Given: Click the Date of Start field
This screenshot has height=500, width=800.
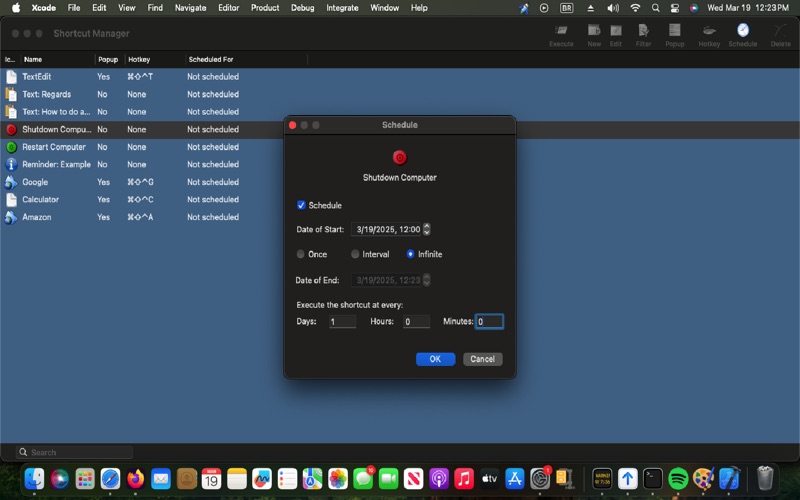Looking at the screenshot, I should click(x=387, y=230).
